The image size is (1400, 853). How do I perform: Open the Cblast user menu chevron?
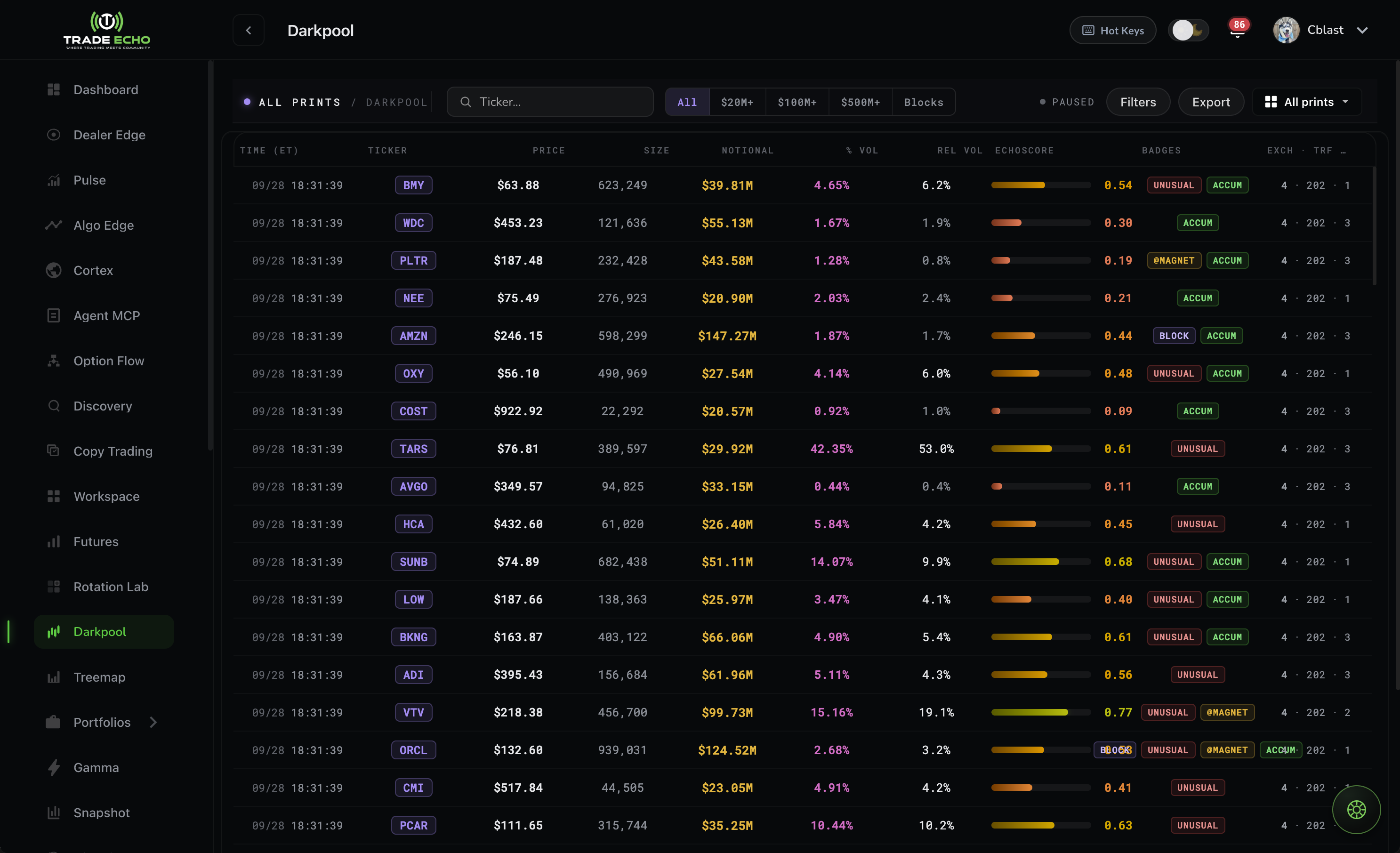[x=1362, y=30]
